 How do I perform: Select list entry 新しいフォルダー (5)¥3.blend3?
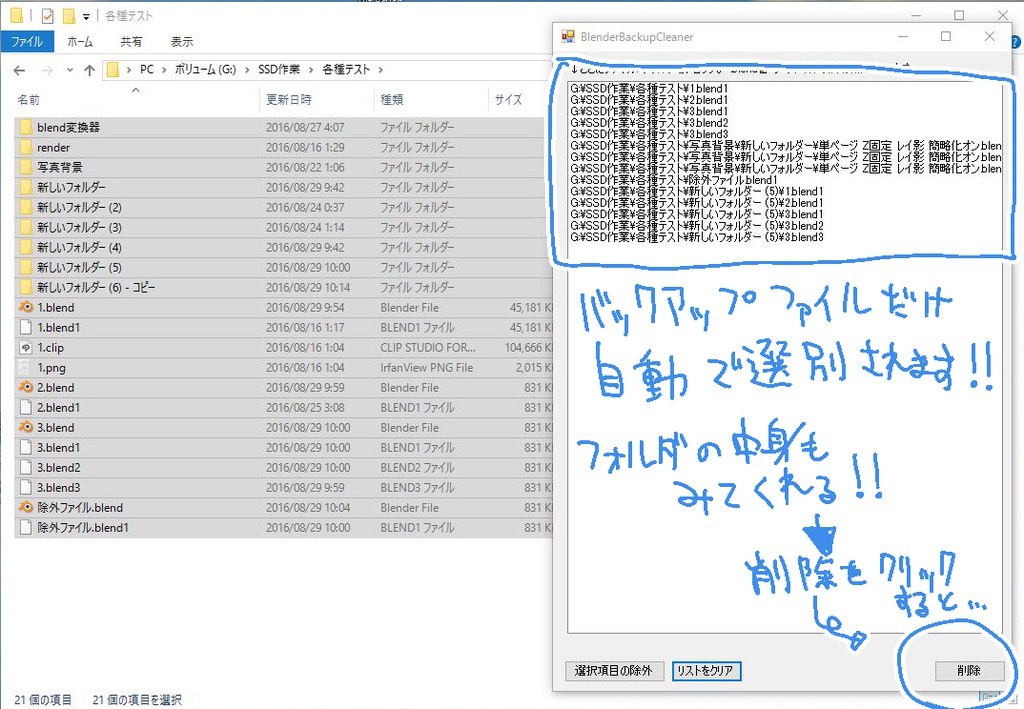click(697, 237)
